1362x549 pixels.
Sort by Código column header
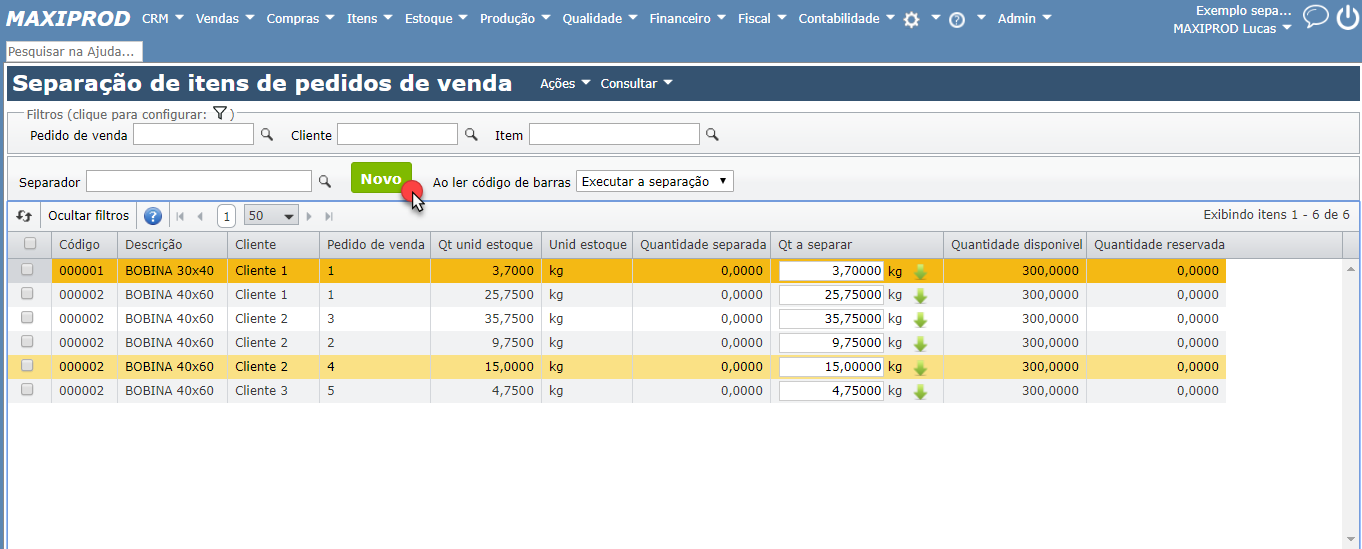point(80,244)
